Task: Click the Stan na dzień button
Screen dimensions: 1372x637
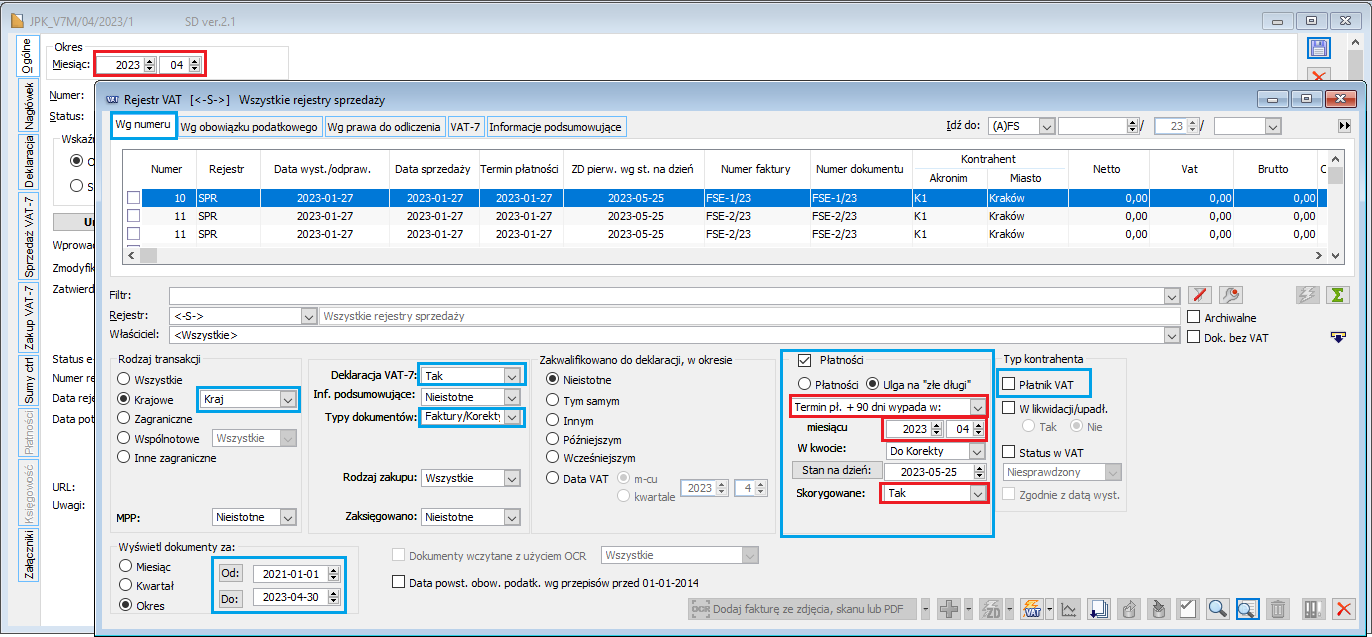Action: click(x=836, y=471)
